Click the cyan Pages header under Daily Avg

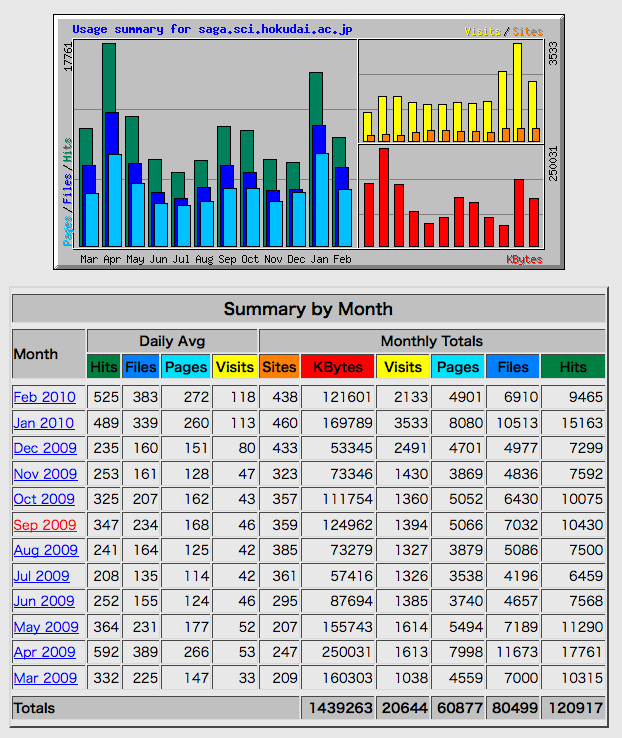[186, 367]
